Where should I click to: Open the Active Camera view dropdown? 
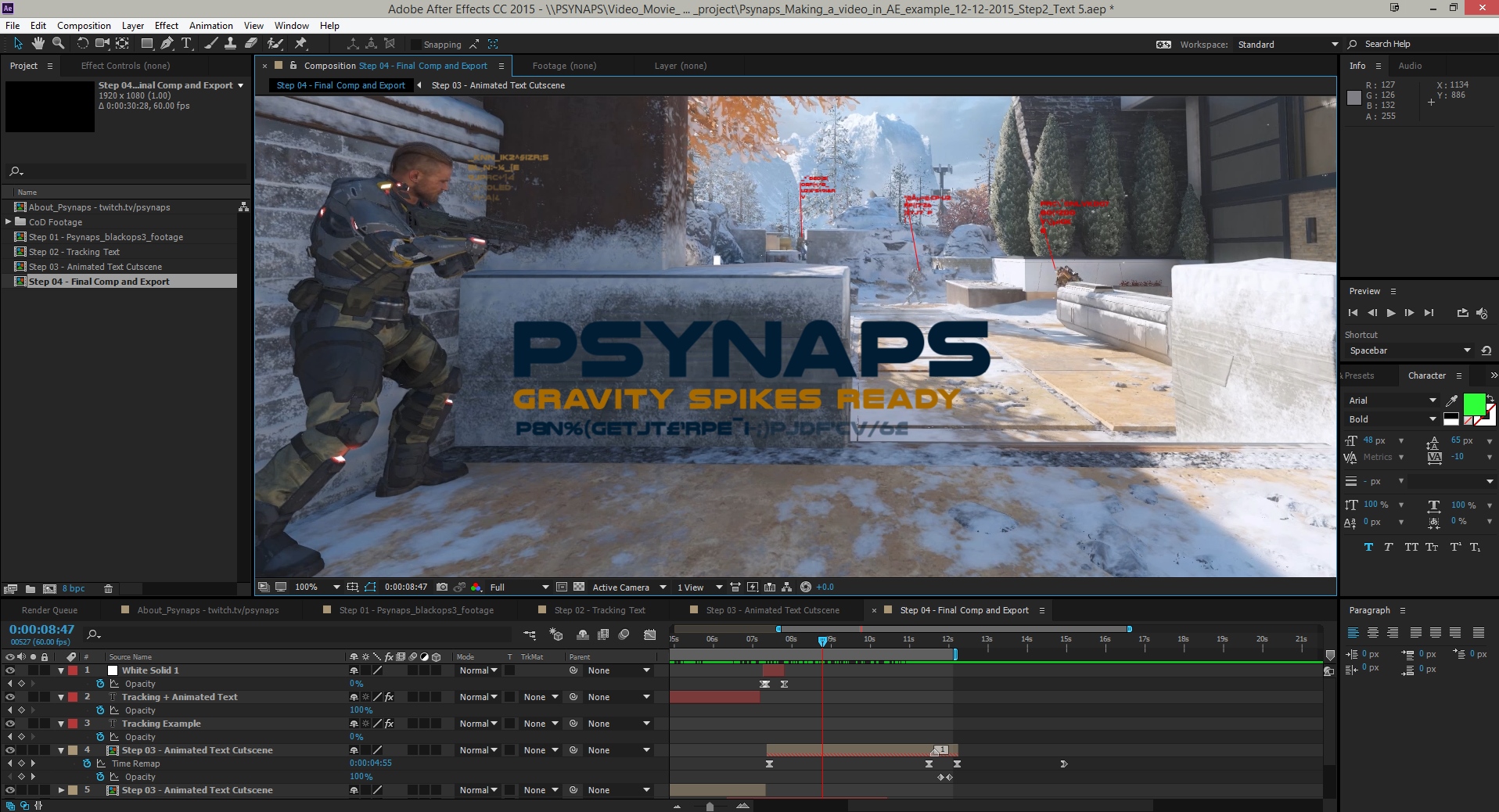point(629,587)
